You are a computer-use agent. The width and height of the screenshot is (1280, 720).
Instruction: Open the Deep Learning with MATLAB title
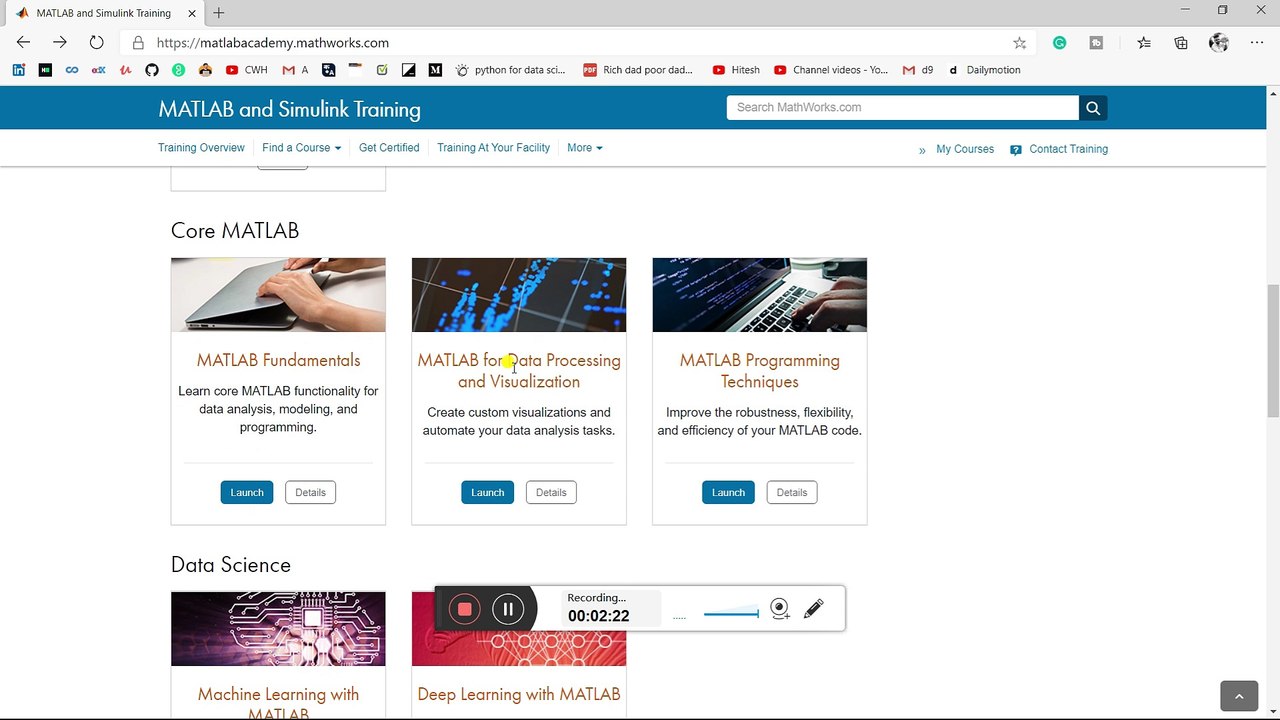point(519,694)
